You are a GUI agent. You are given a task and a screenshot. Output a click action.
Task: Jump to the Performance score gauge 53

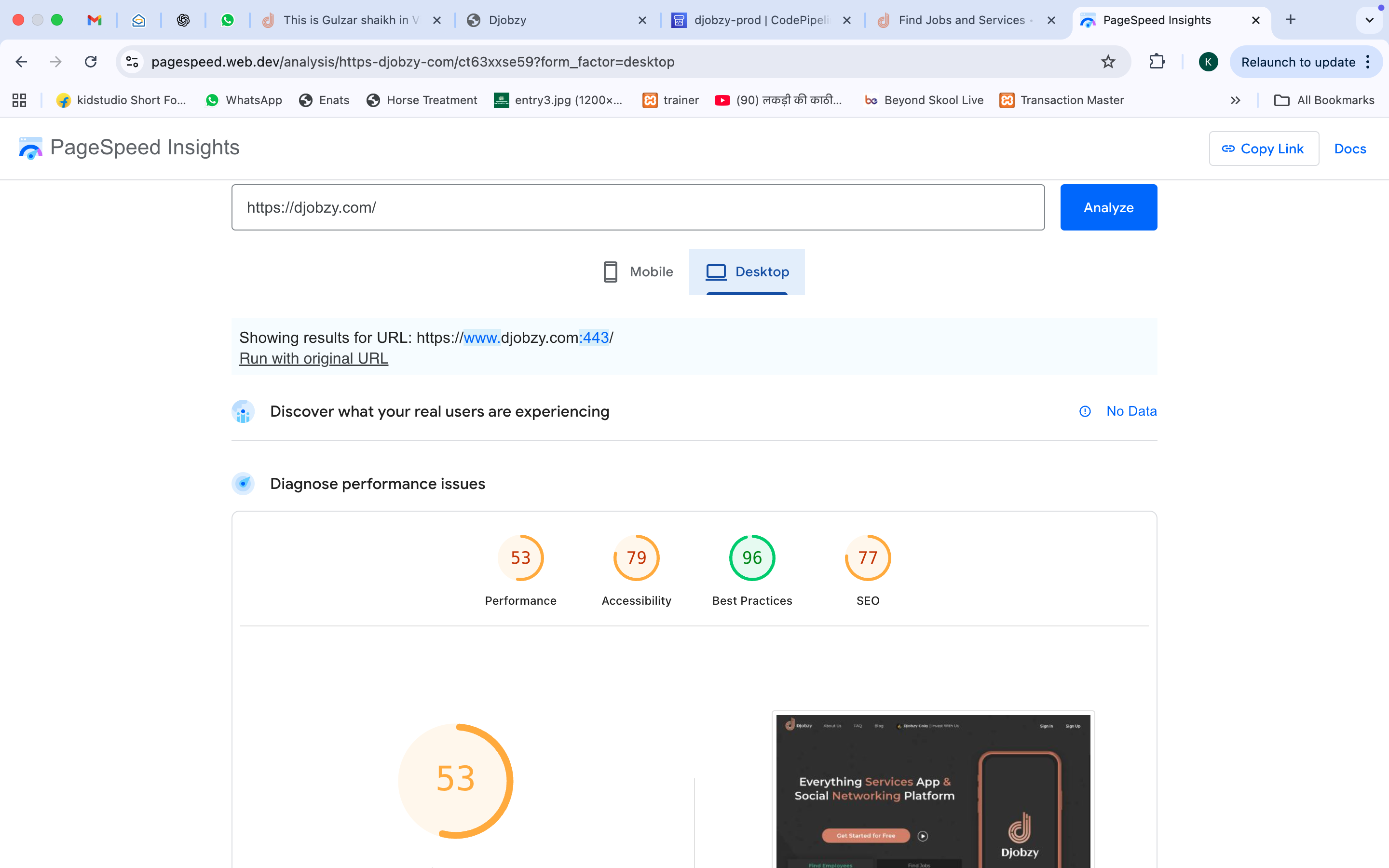520,557
